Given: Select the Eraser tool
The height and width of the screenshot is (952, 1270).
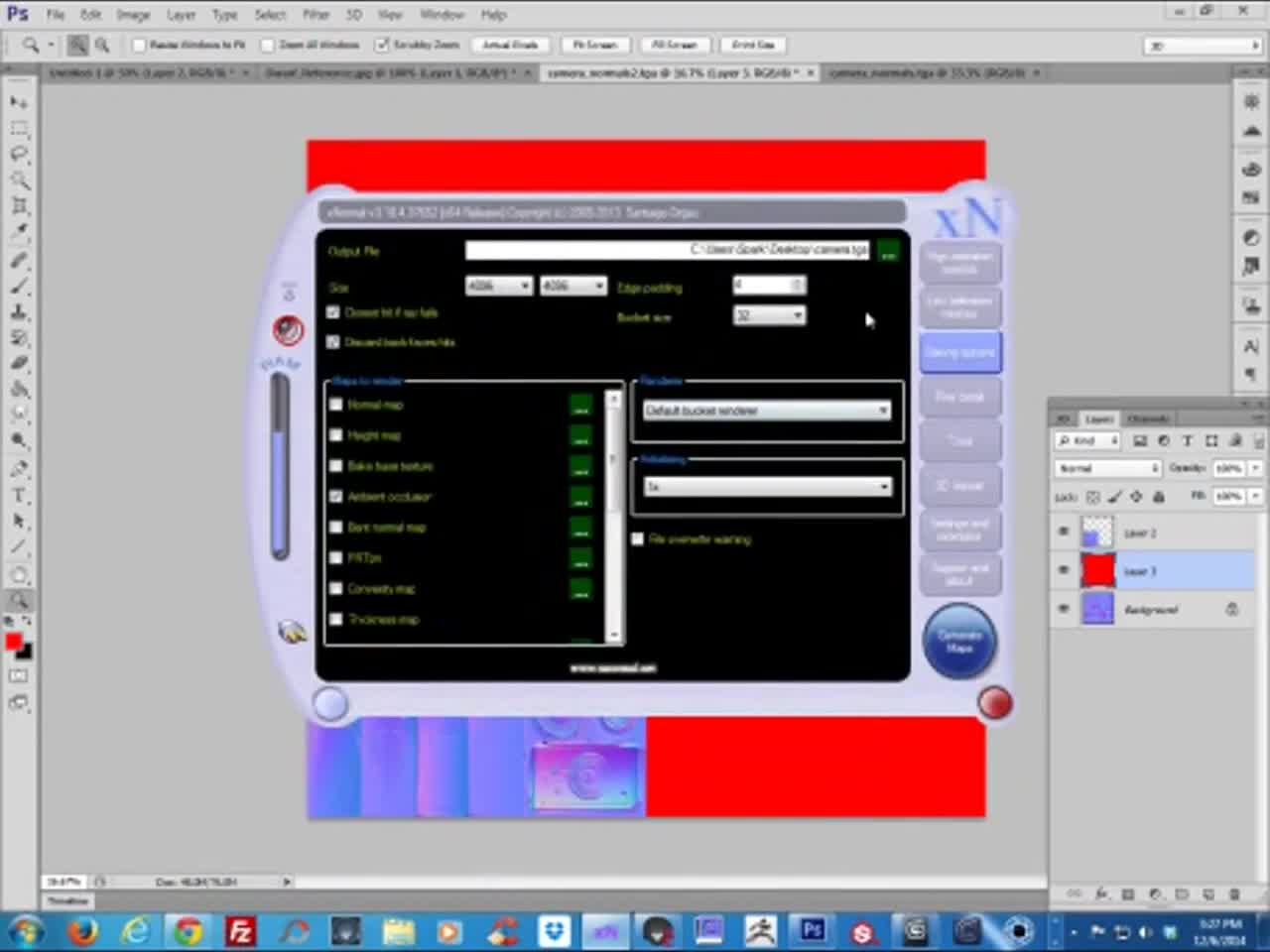Looking at the screenshot, I should (19, 363).
